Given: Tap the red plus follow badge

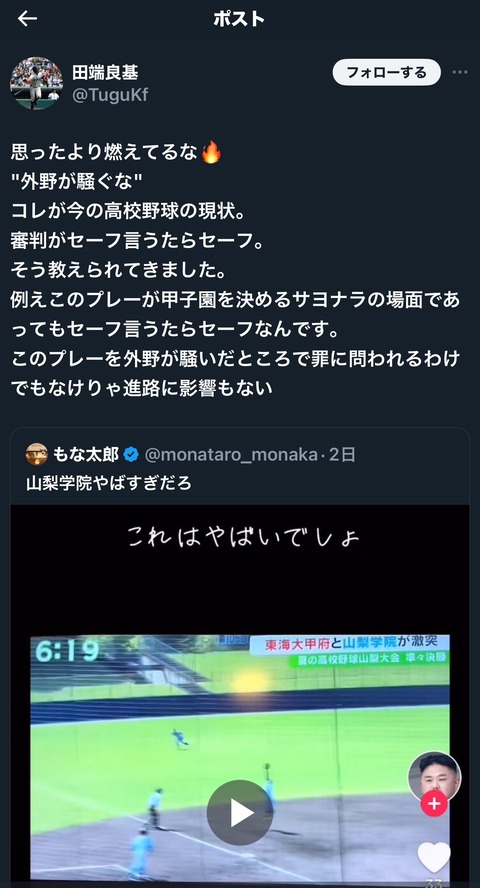Looking at the screenshot, I should coord(434,804).
